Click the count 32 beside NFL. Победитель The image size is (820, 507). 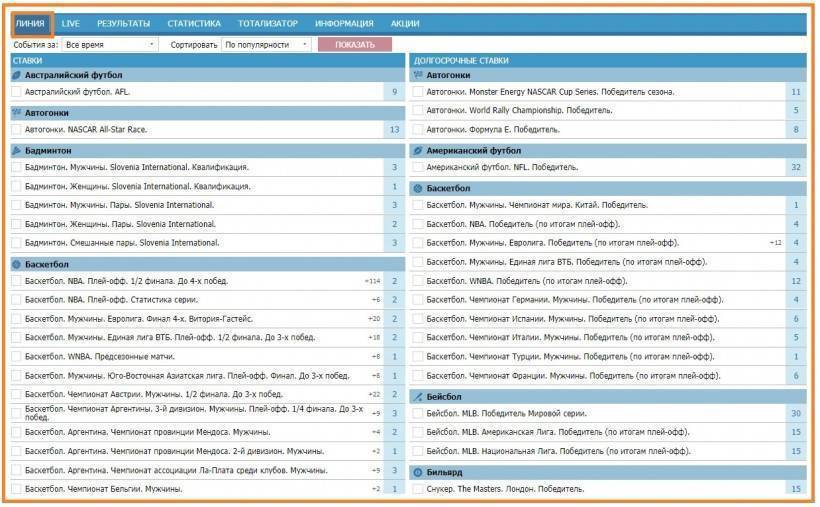click(796, 168)
